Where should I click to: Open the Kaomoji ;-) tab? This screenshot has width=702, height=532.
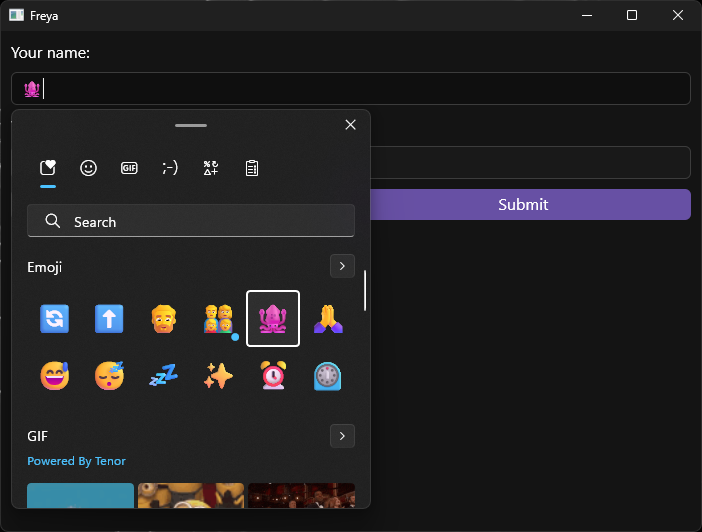click(170, 168)
